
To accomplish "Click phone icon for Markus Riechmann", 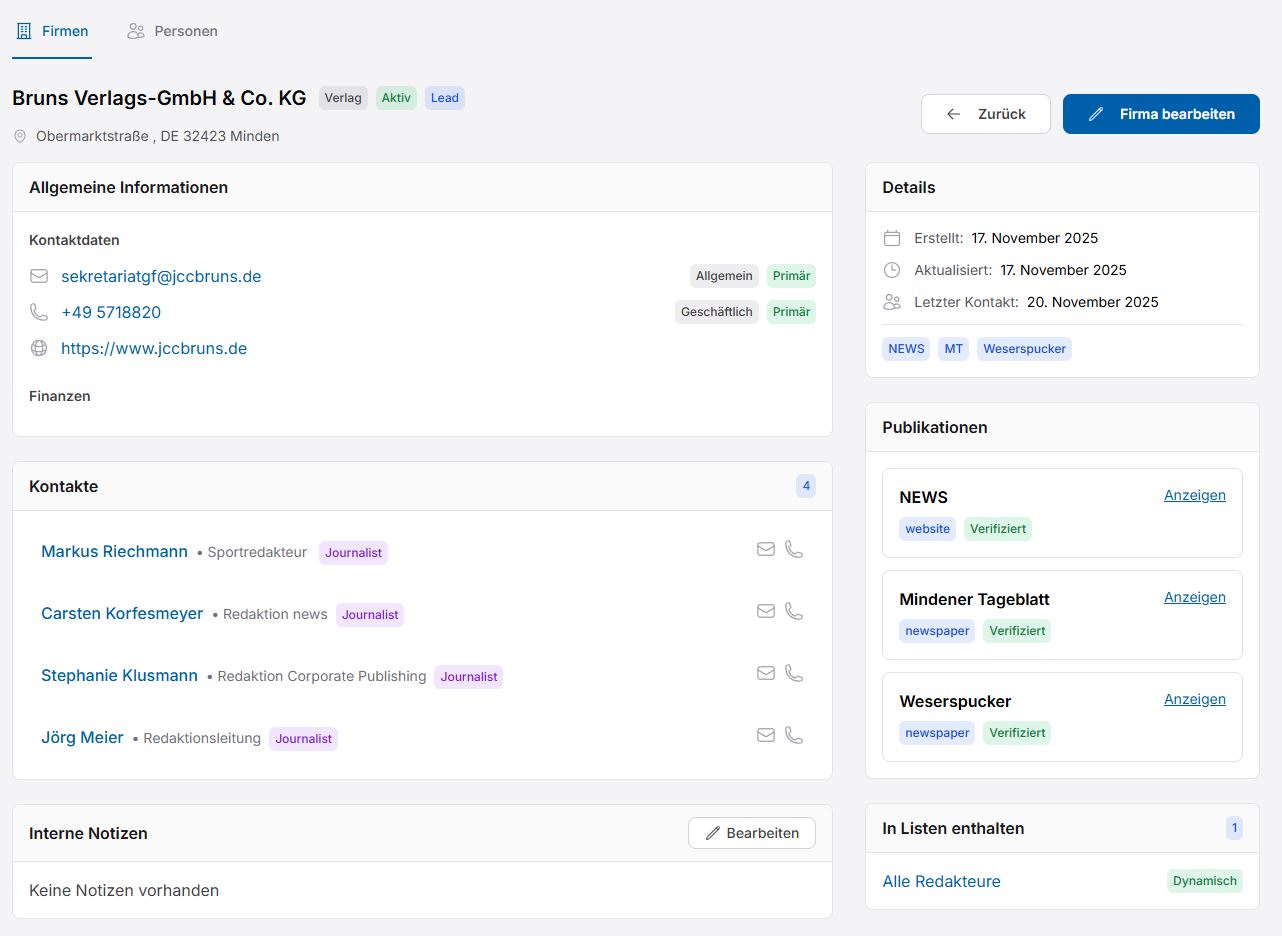I will point(794,549).
